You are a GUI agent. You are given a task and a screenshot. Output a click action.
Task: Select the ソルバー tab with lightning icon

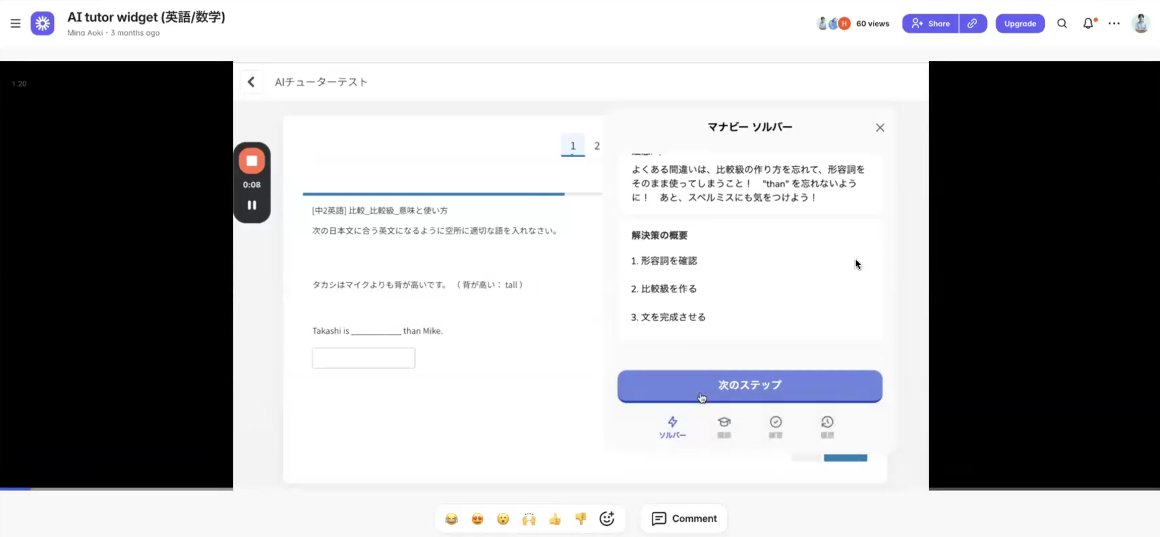click(x=673, y=427)
